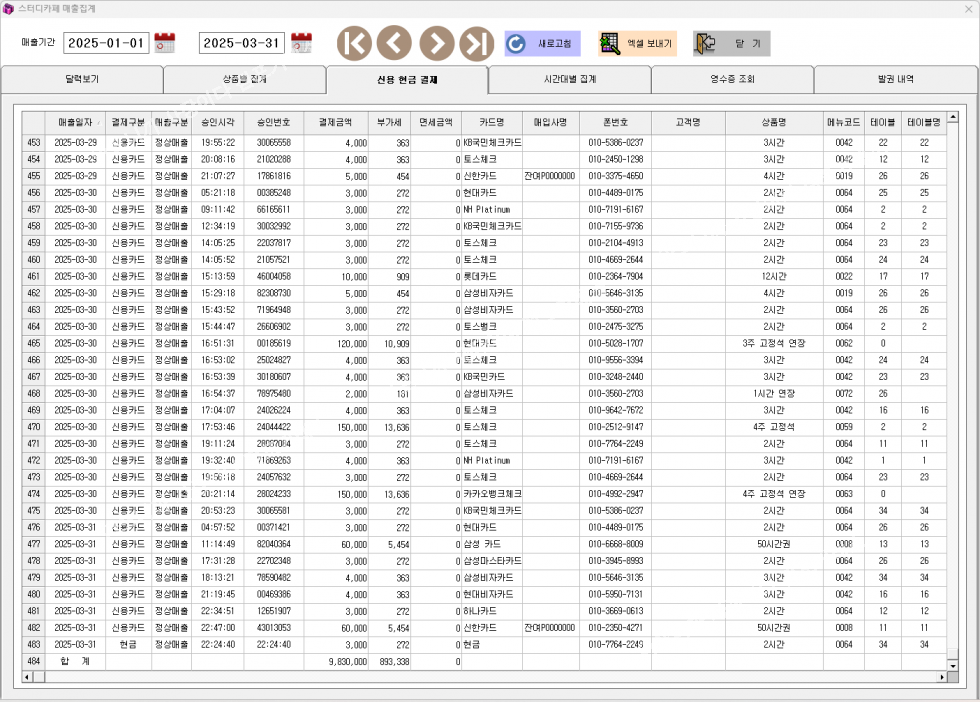This screenshot has height=702, width=980.
Task: Jump to the first period with the skip-back arrow
Action: tap(354, 43)
